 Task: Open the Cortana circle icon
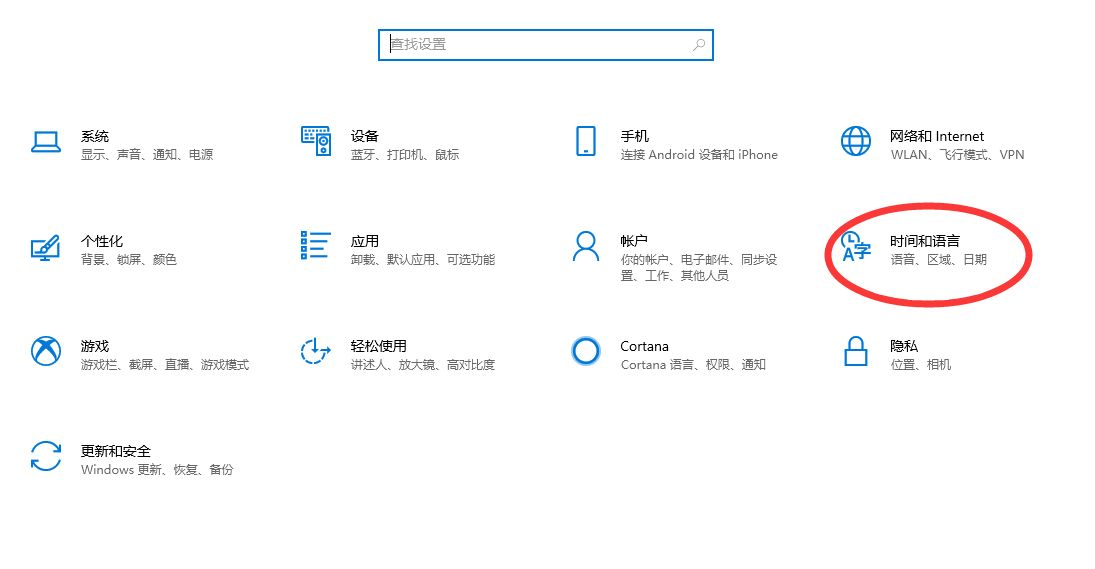[x=585, y=351]
